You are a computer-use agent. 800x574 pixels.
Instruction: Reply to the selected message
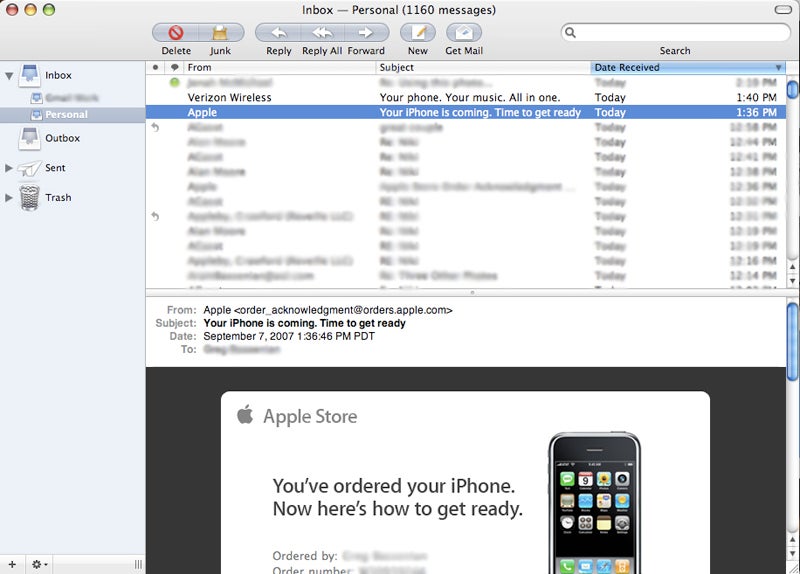point(278,33)
